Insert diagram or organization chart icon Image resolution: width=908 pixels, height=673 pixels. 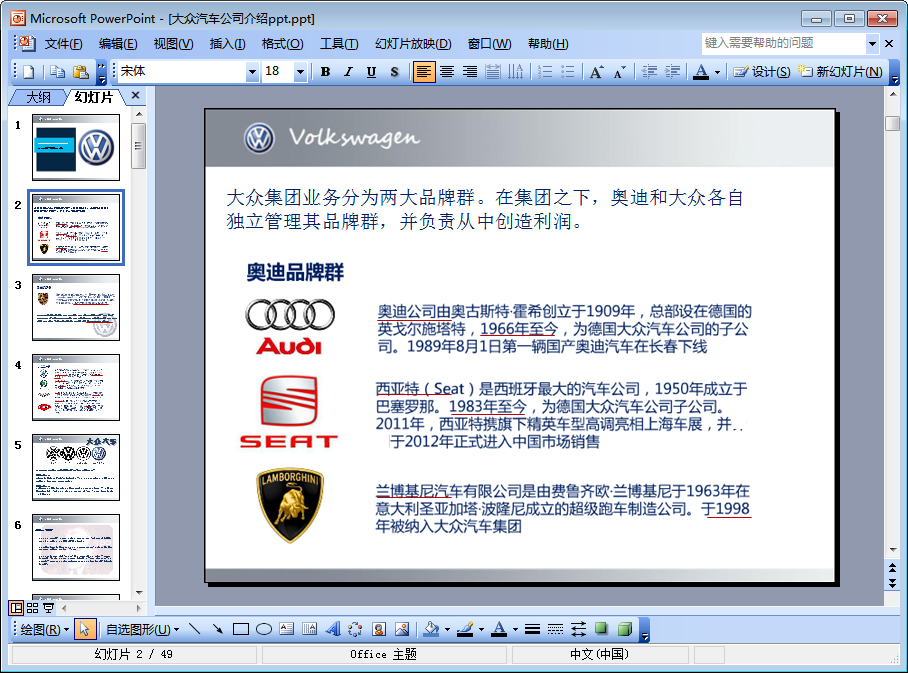click(356, 629)
